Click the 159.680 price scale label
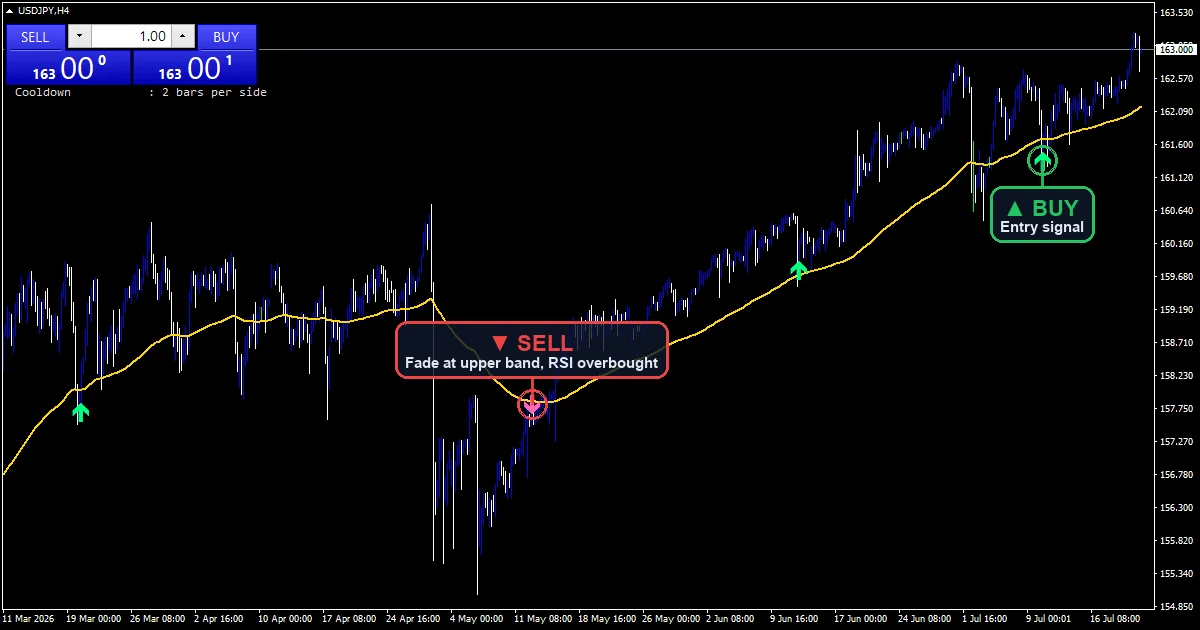The image size is (1200, 630). point(1175,277)
